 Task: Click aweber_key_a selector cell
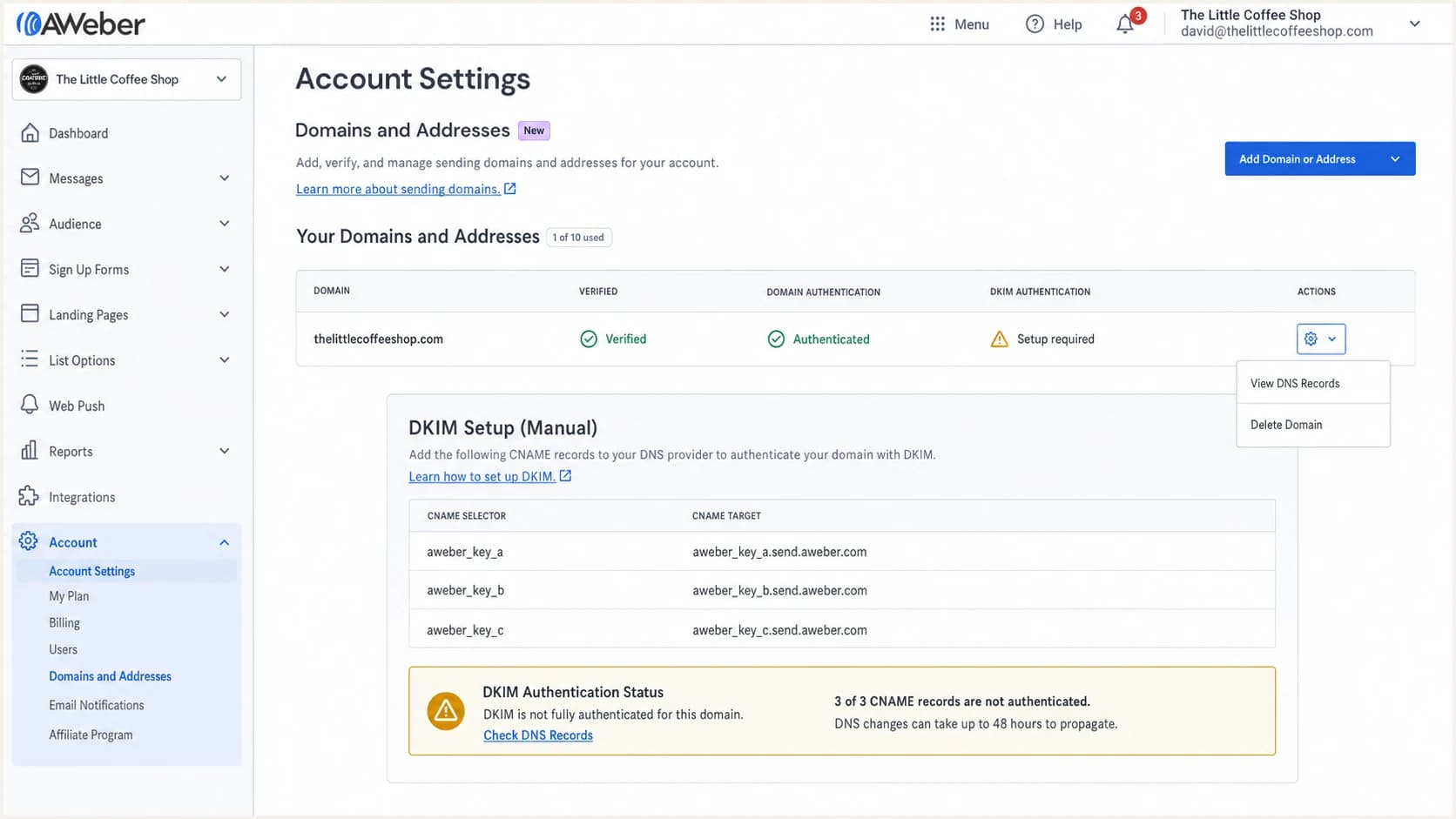pyautogui.click(x=465, y=552)
